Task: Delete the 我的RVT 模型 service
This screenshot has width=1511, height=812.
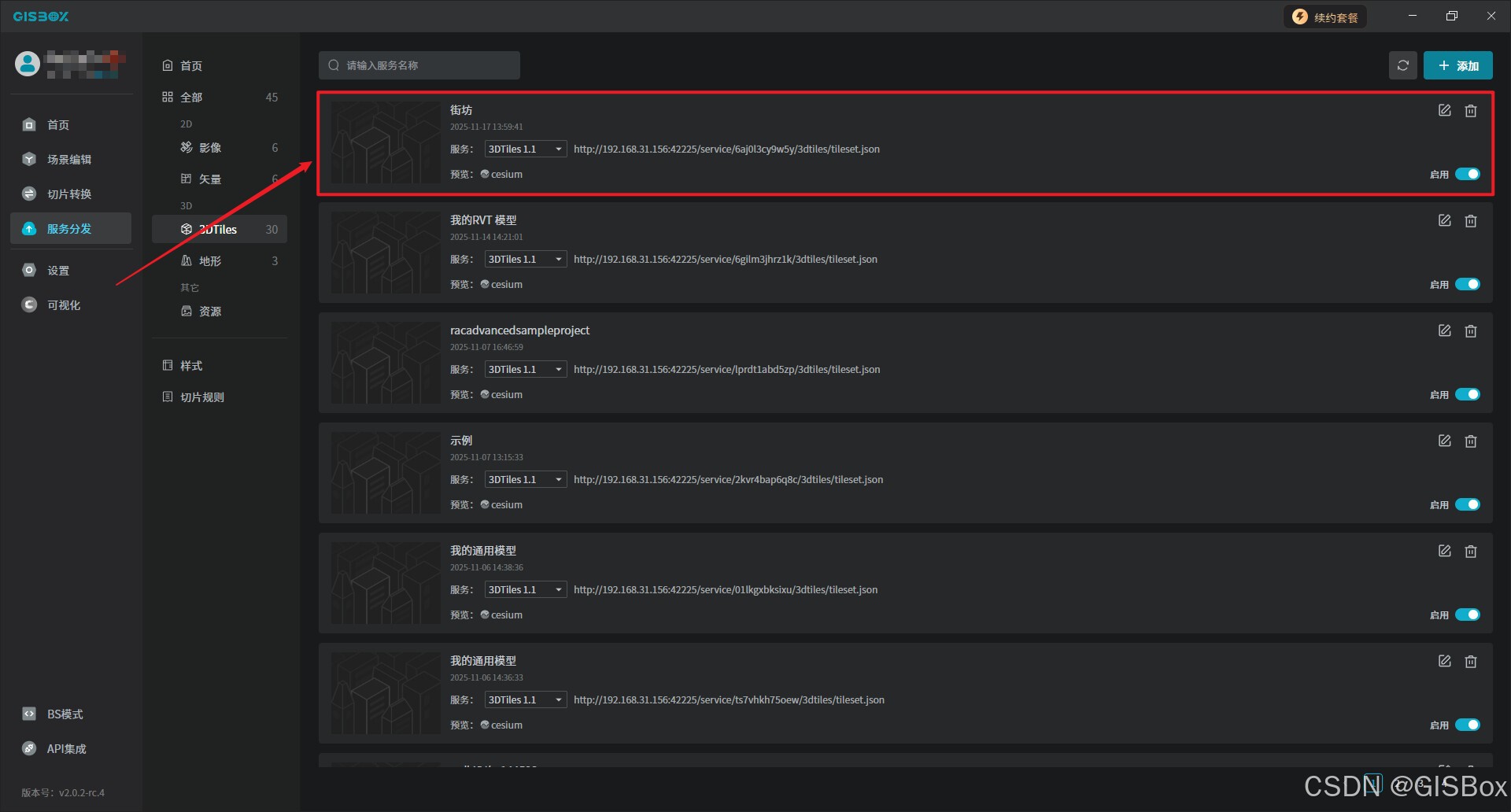Action: click(x=1470, y=221)
